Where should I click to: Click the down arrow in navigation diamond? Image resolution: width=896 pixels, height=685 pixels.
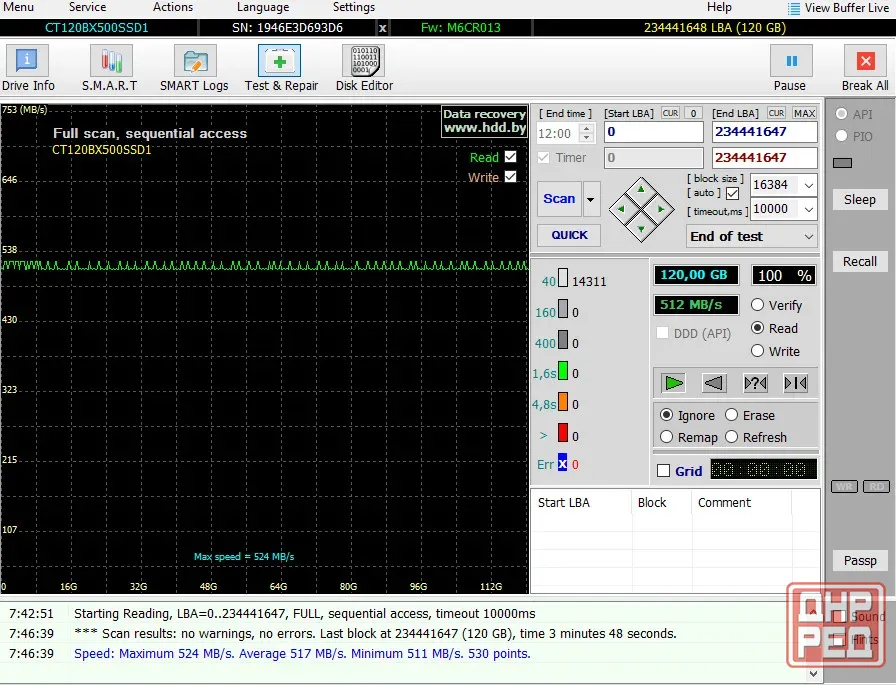point(641,229)
